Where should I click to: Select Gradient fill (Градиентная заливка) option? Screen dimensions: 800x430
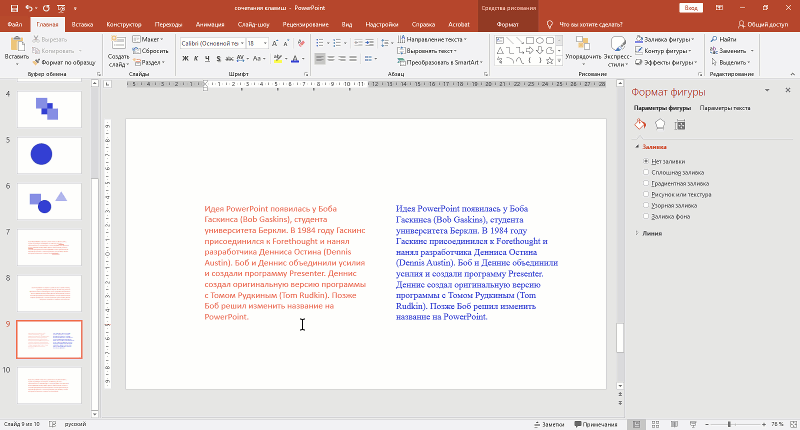(x=676, y=183)
